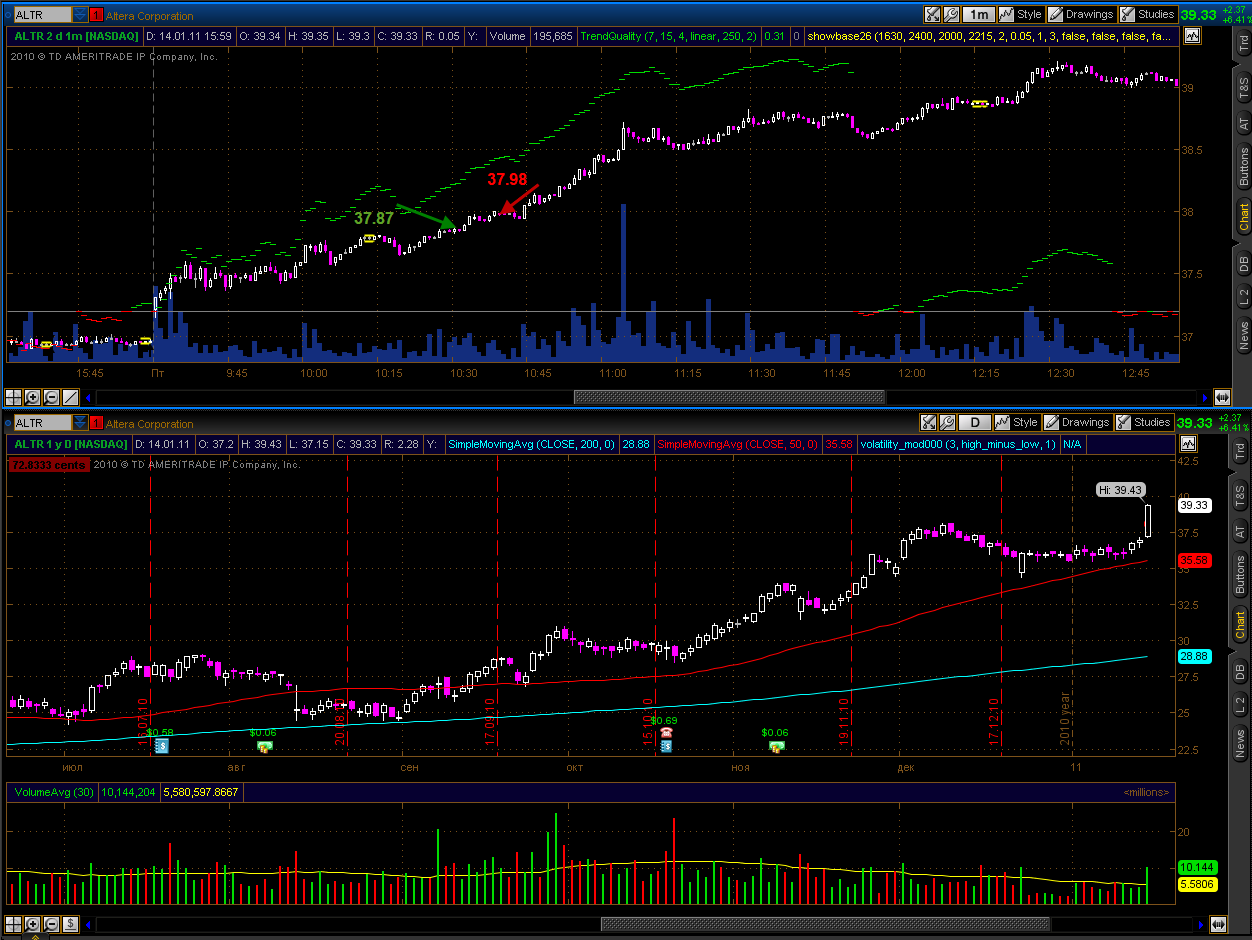The width and height of the screenshot is (1252, 940).
Task: Click the dollar sign icon on lower chart
Action: pyautogui.click(x=70, y=926)
